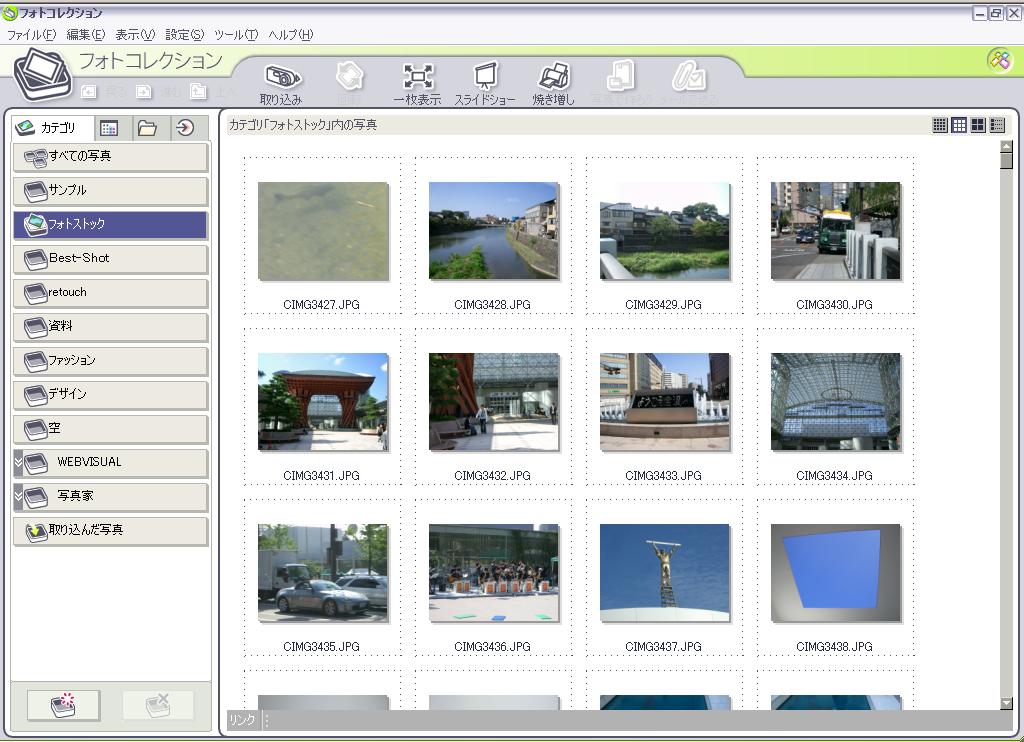The width and height of the screenshot is (1024, 742).
Task: Select the すべての写真 category
Action: click(110, 157)
